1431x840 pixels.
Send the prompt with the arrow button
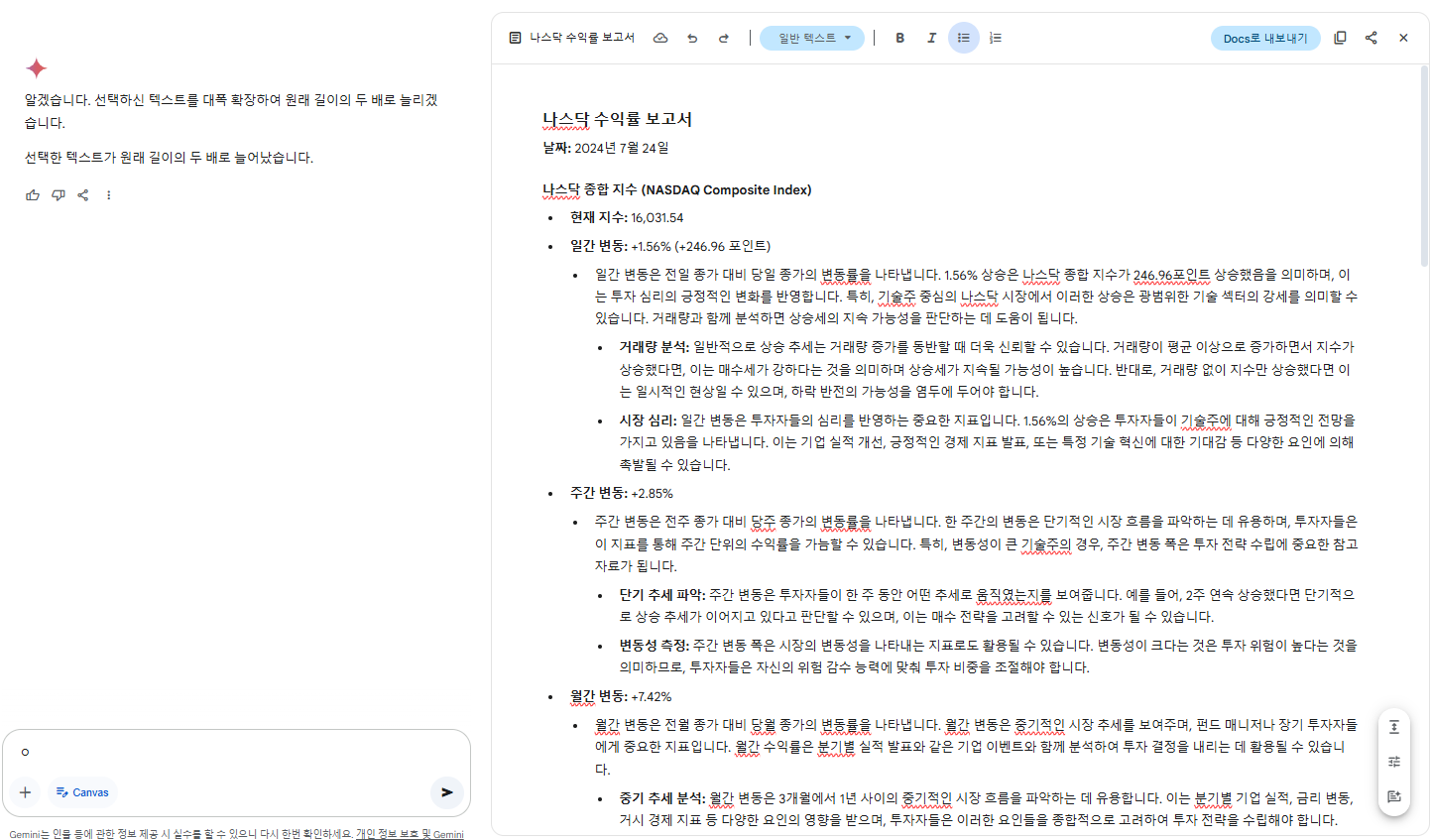tap(447, 792)
